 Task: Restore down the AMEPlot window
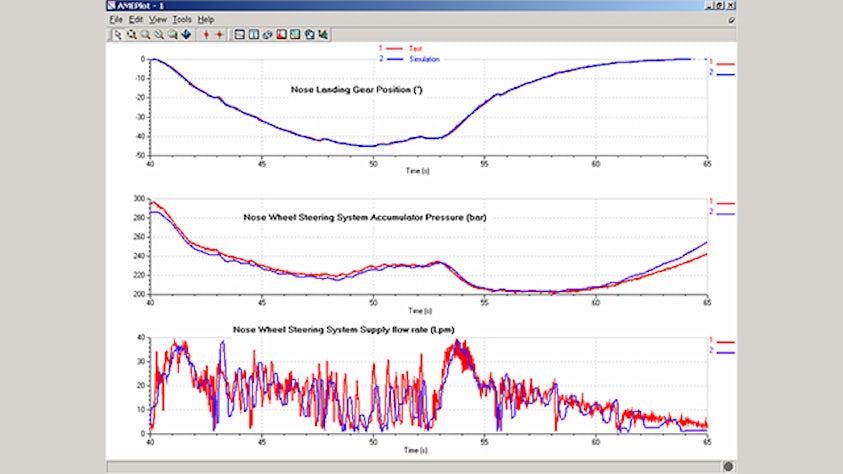(x=719, y=5)
